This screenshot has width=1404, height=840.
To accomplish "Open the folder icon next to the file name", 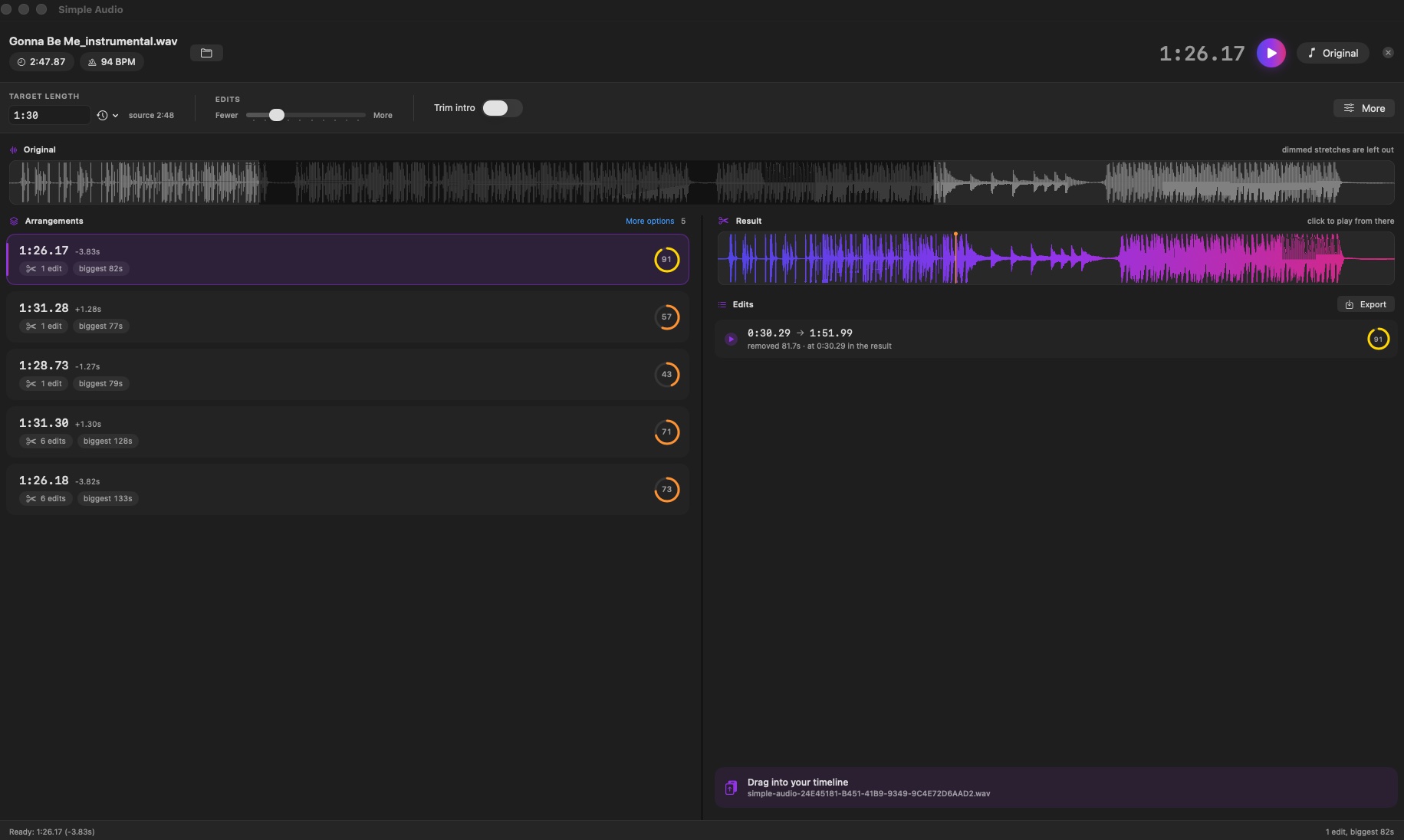I will tap(206, 53).
